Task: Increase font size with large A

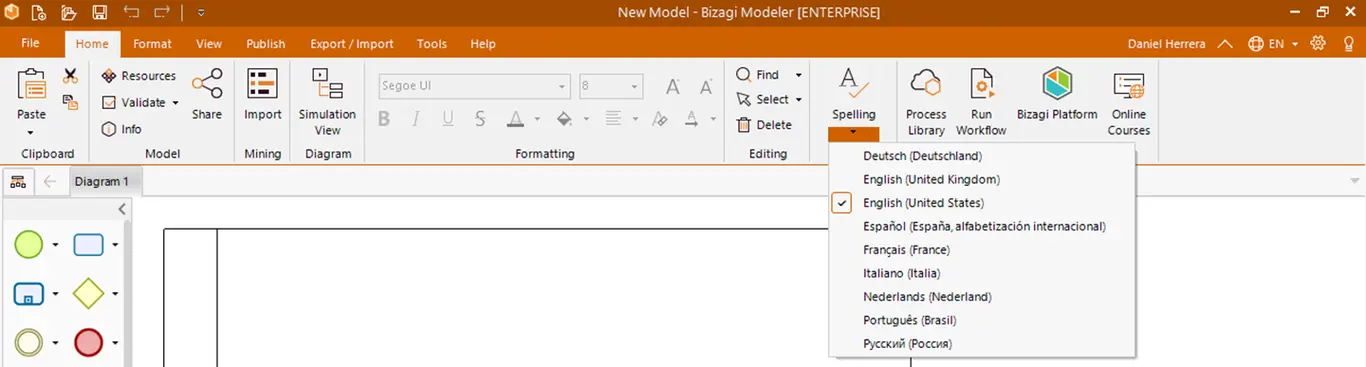Action: click(x=673, y=86)
